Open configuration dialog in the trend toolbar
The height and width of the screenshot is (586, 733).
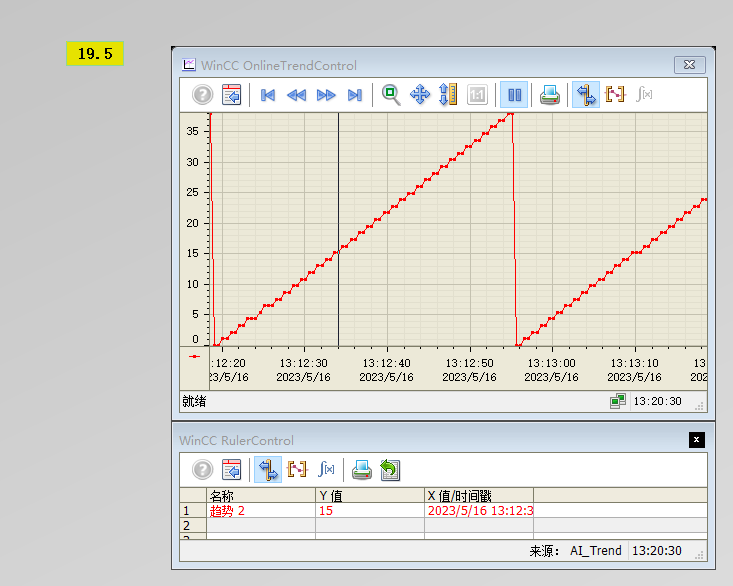tap(231, 95)
